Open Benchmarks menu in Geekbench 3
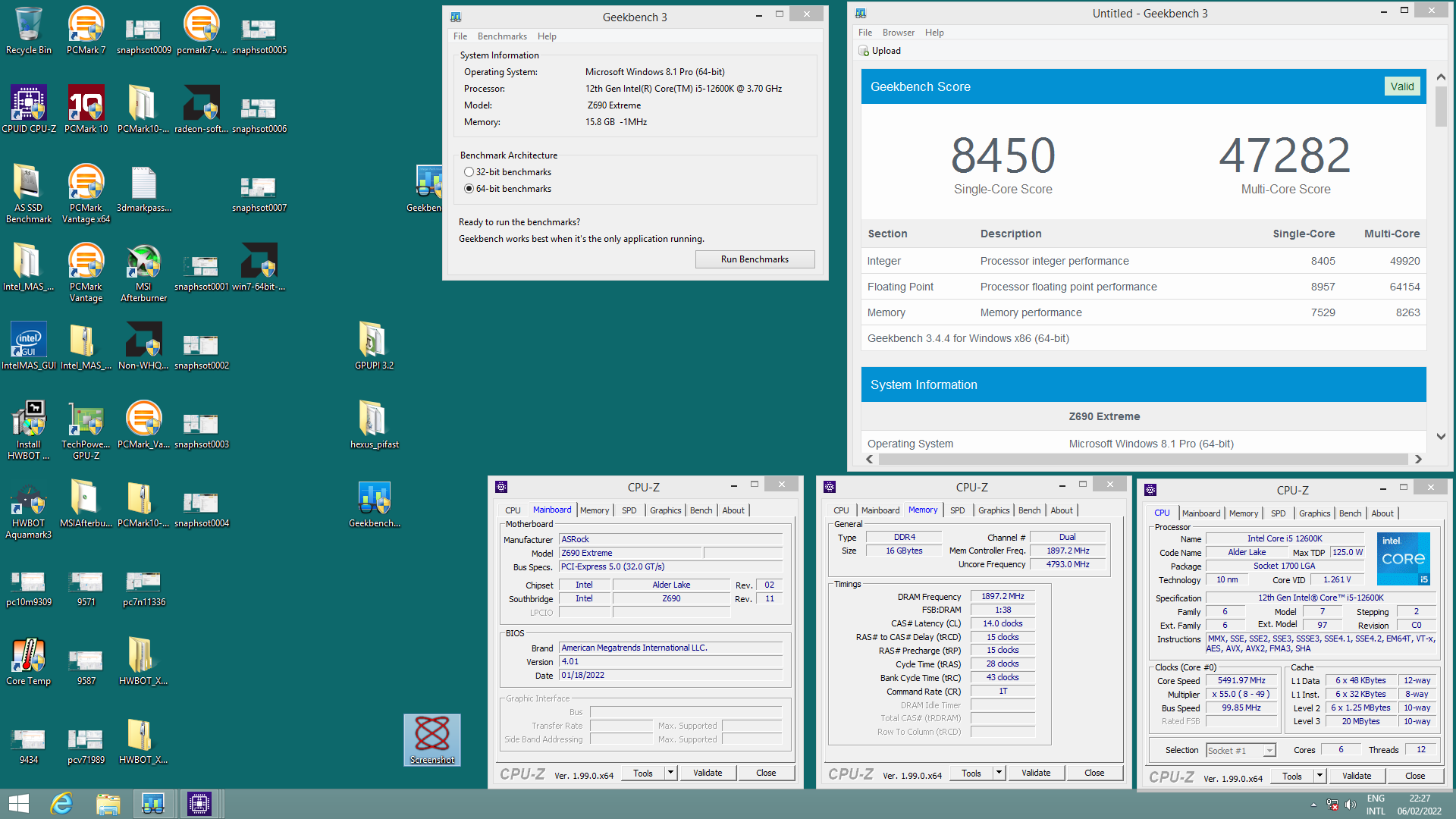The height and width of the screenshot is (819, 1456). click(502, 36)
